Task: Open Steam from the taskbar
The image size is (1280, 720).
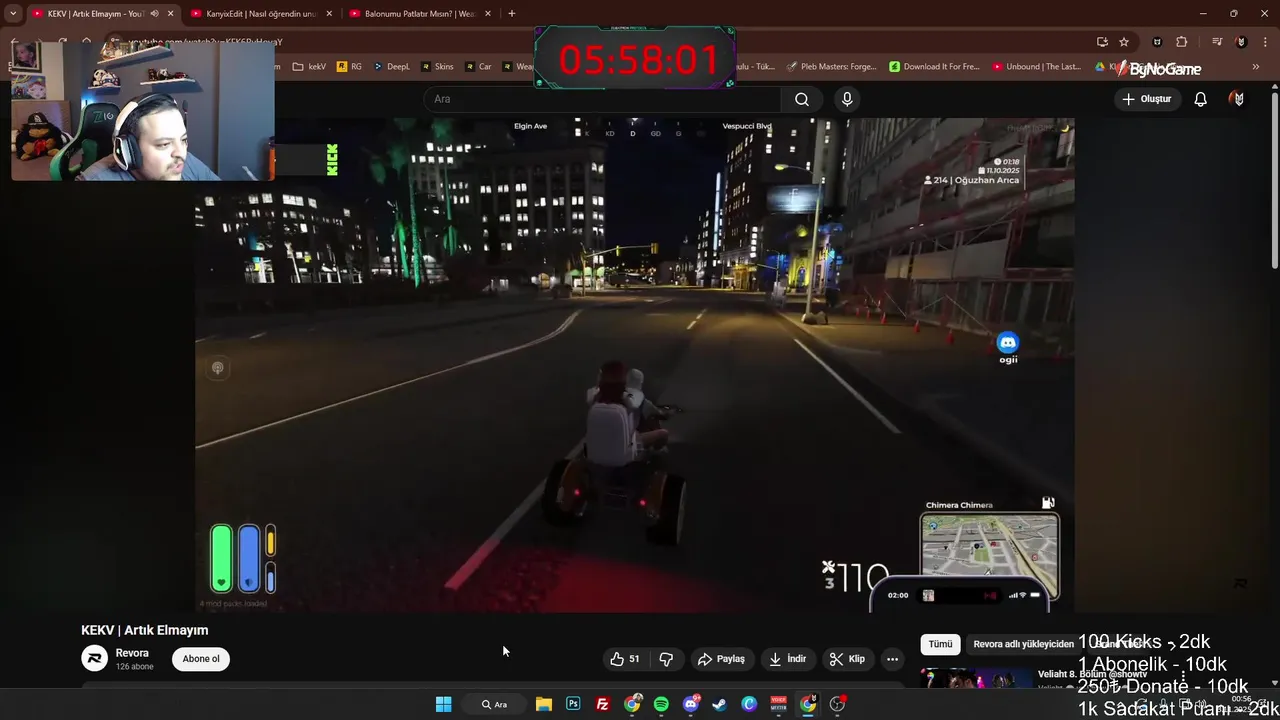Action: pyautogui.click(x=720, y=704)
